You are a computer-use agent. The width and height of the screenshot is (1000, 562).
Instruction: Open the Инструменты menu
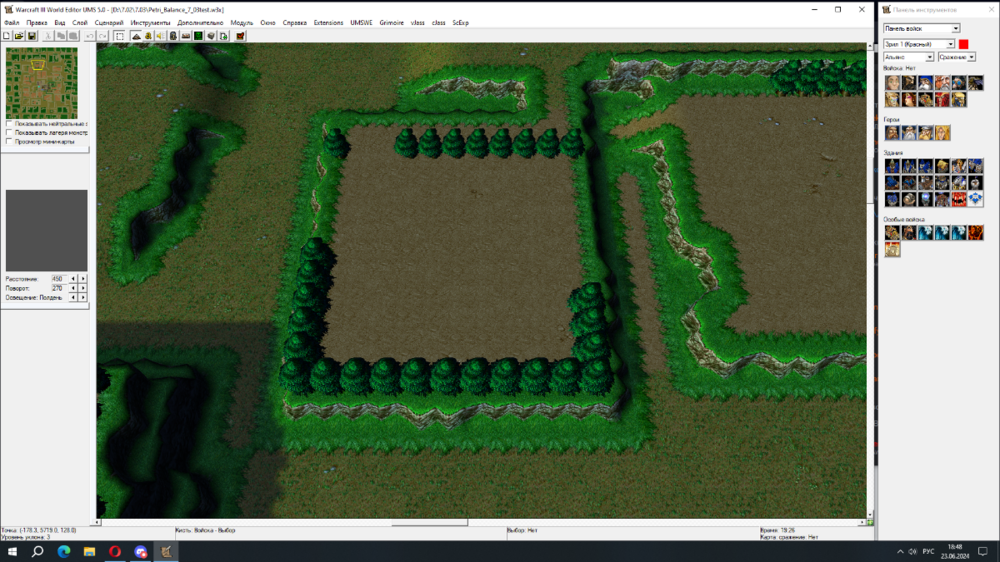click(x=150, y=22)
